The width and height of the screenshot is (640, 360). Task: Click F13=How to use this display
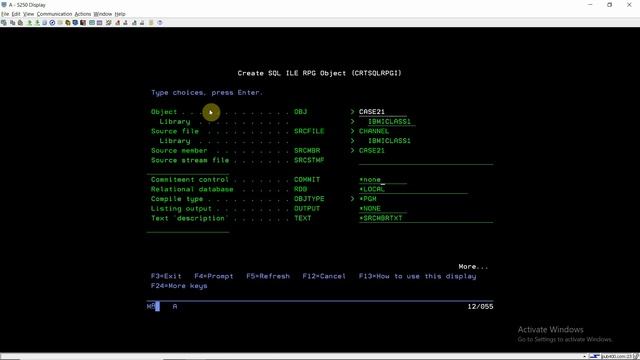point(418,276)
